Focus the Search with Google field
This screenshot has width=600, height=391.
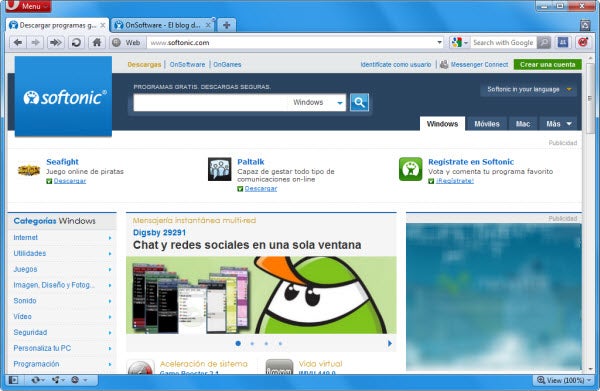pos(503,42)
